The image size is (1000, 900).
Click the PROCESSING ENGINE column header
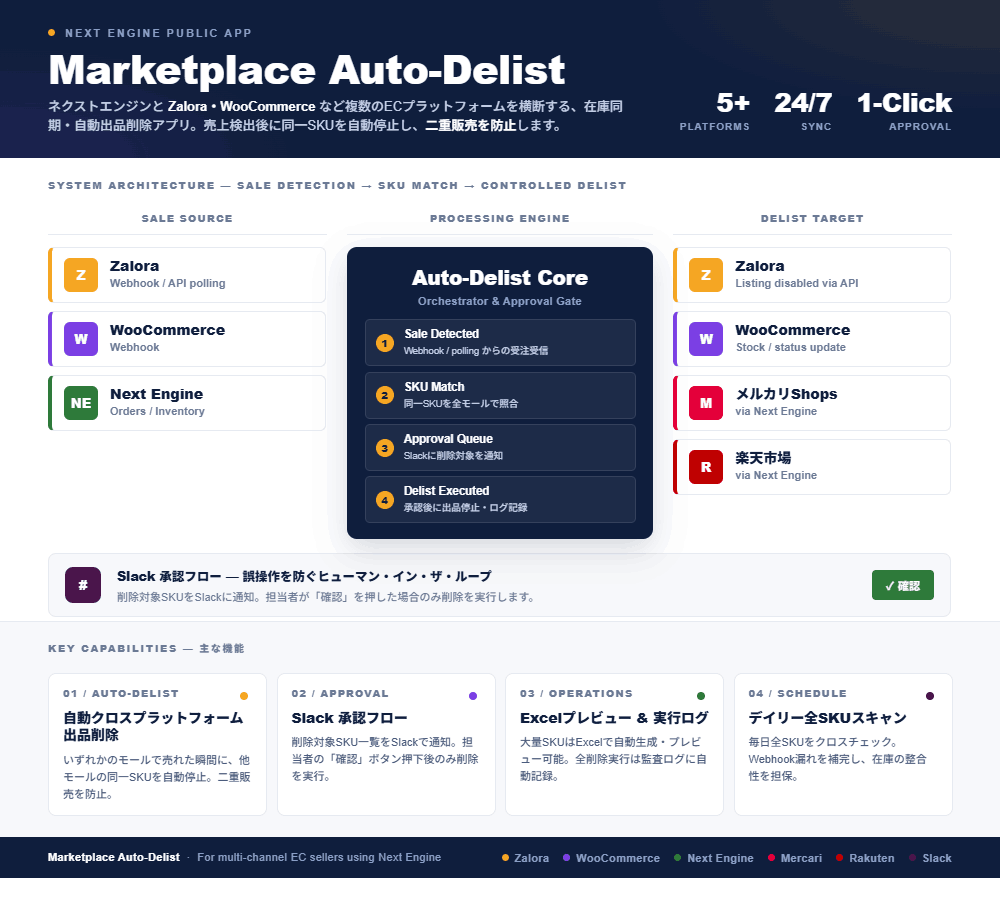click(x=500, y=218)
